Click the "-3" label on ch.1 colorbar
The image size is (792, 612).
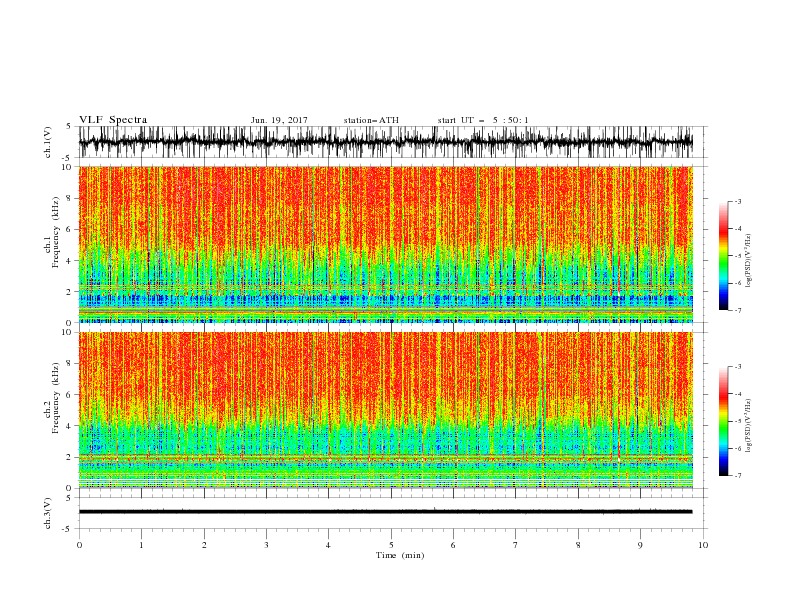coord(738,201)
